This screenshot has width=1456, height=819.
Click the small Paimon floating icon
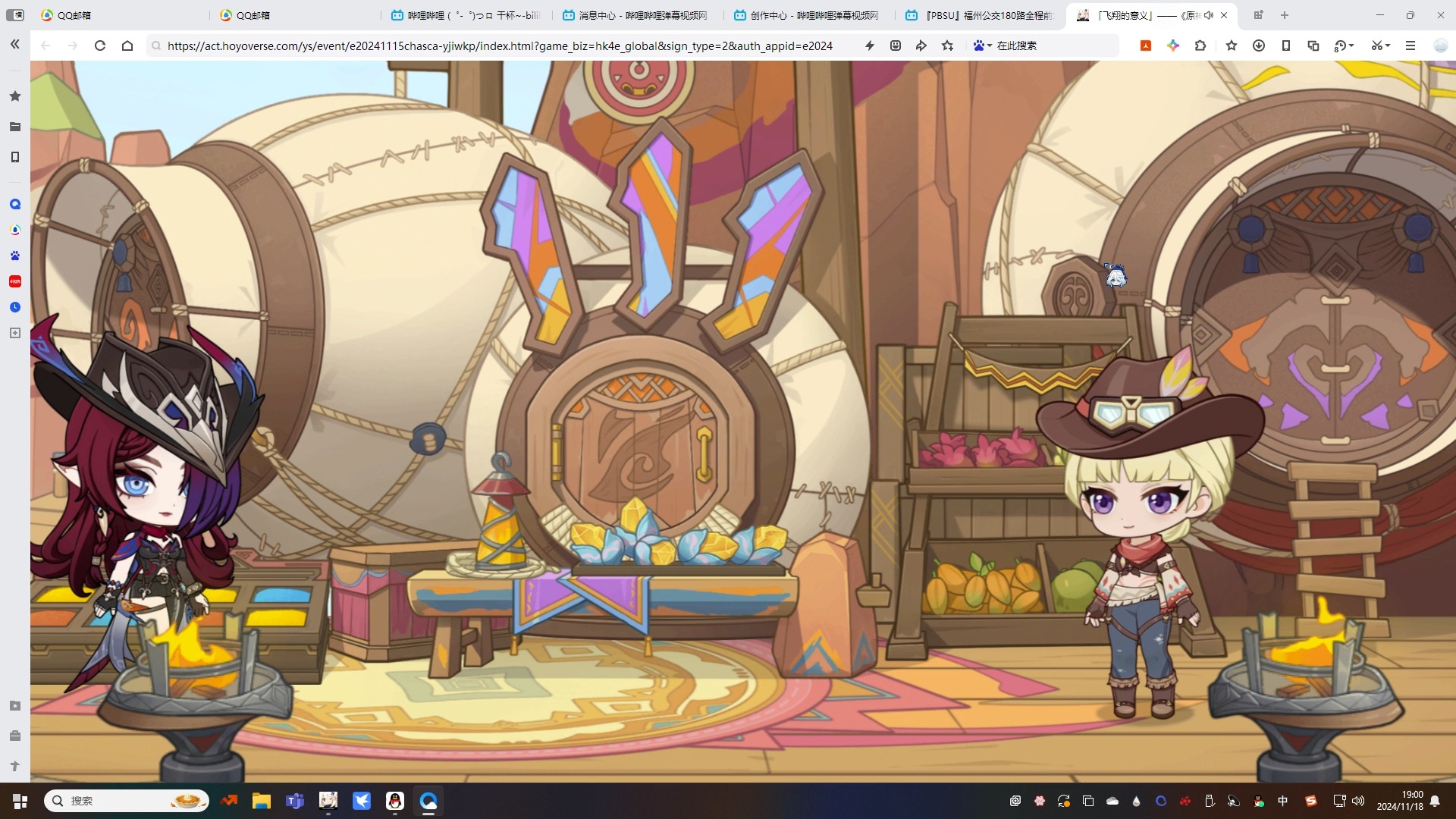pos(1116,275)
